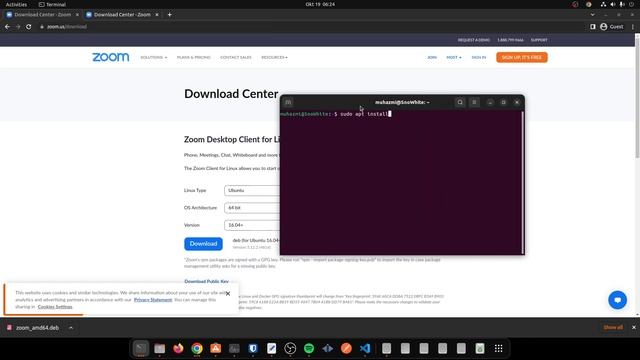This screenshot has width=640, height=360.
Task: Click Download Public Key link
Action: point(206,281)
